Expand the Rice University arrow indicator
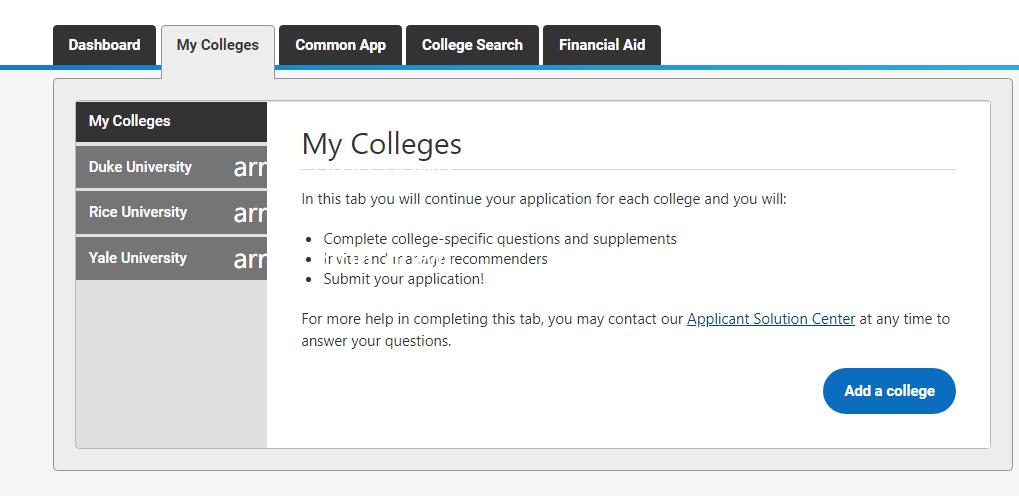Viewport: 1019px width, 496px height. point(250,213)
